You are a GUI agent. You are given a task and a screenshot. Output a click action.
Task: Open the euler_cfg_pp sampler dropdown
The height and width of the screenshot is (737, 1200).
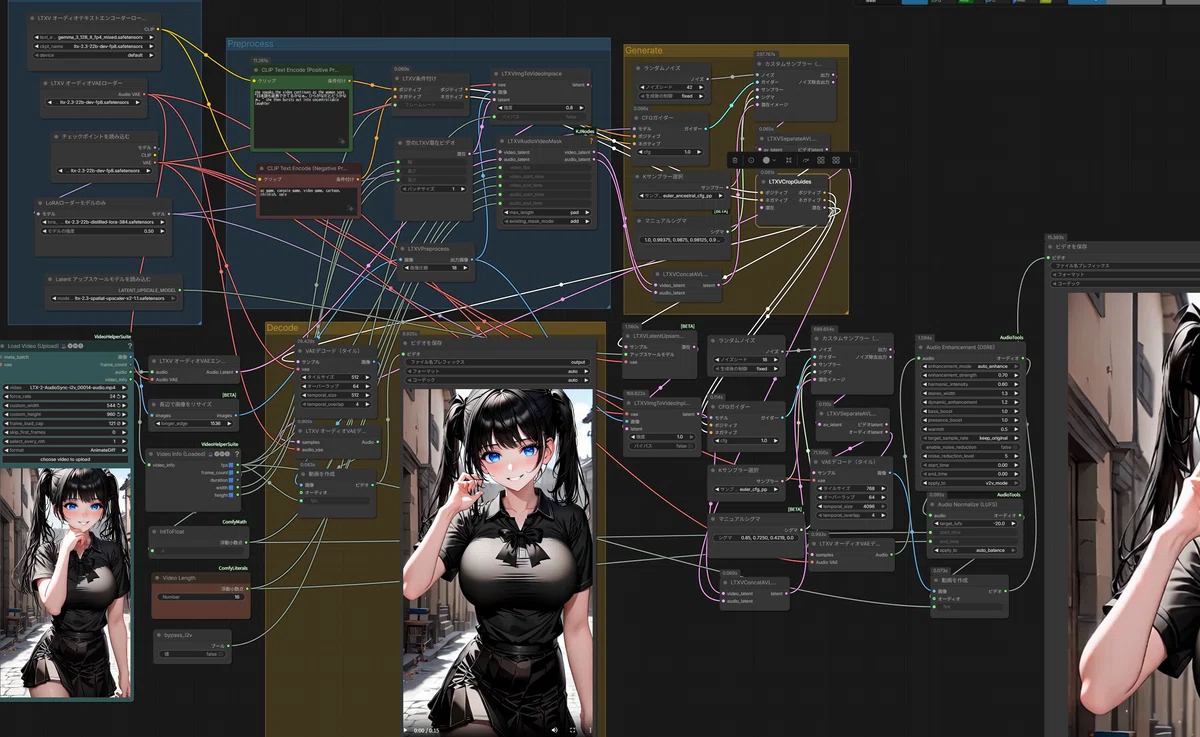click(747, 489)
